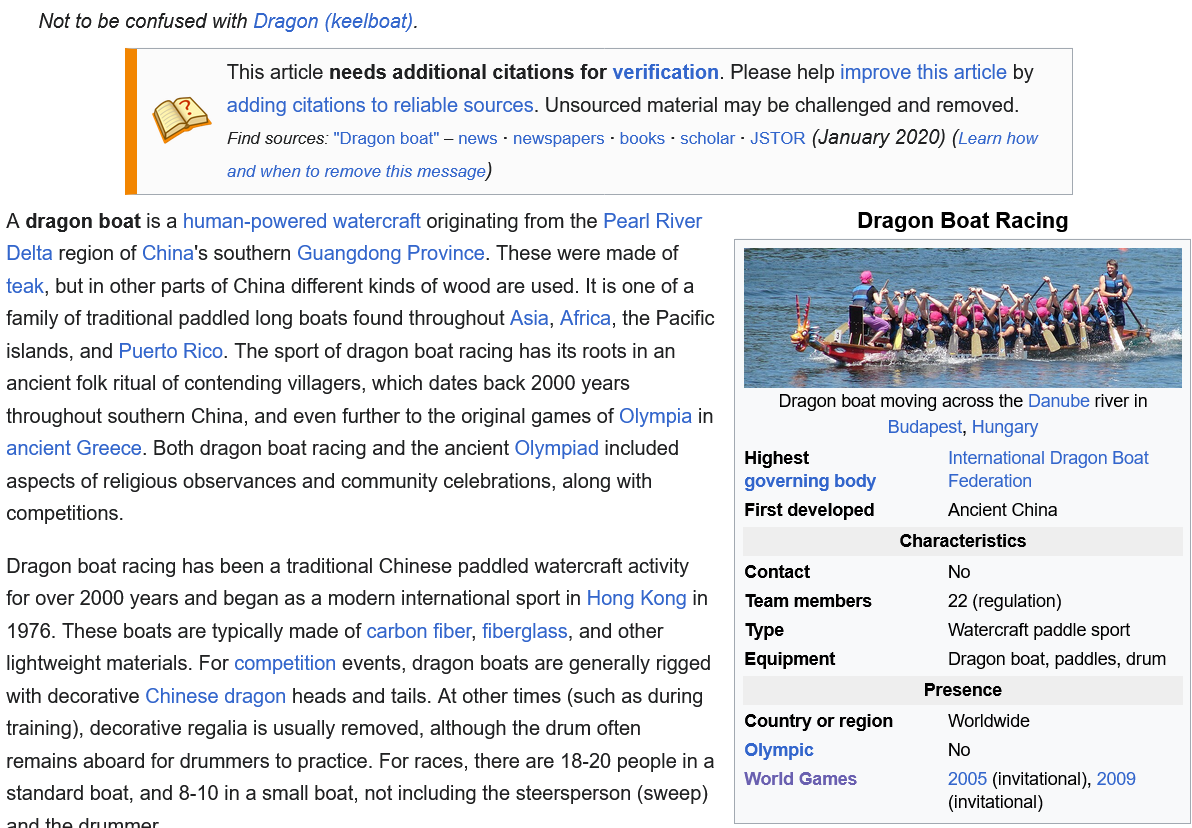This screenshot has width=1192, height=828.
Task: Open the books sources link
Action: tap(642, 138)
